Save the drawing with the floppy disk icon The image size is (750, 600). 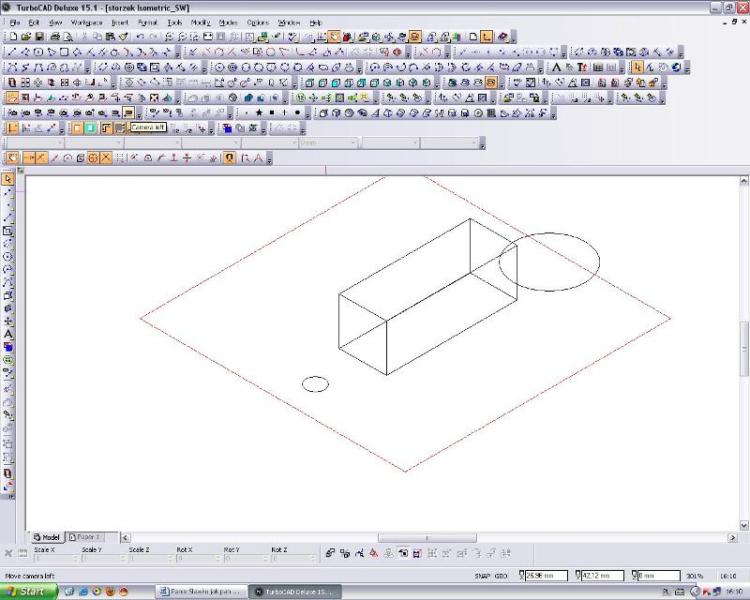coord(38,37)
